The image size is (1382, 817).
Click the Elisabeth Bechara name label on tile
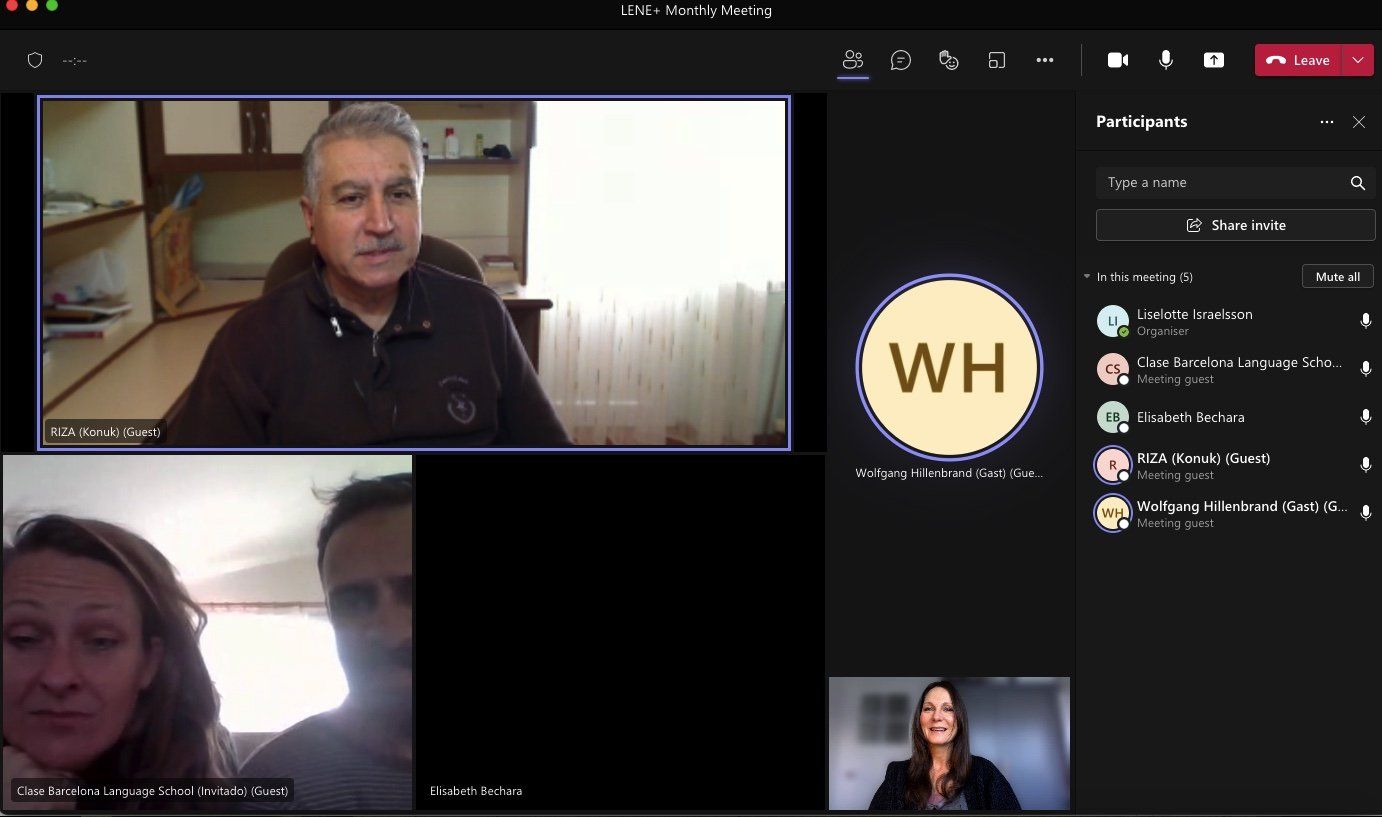[476, 791]
